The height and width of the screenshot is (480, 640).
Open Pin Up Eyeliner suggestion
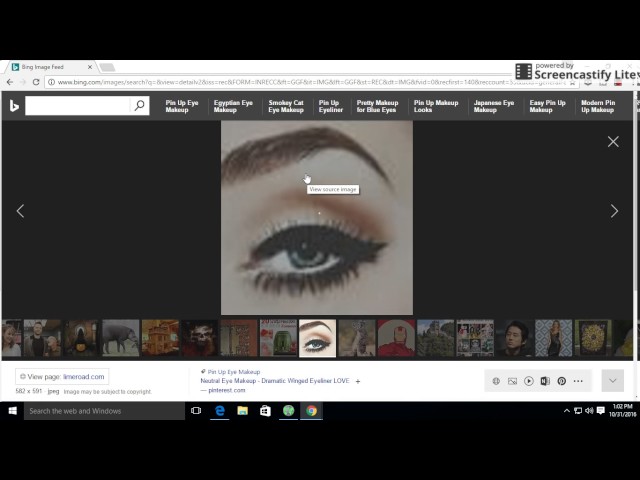331,106
